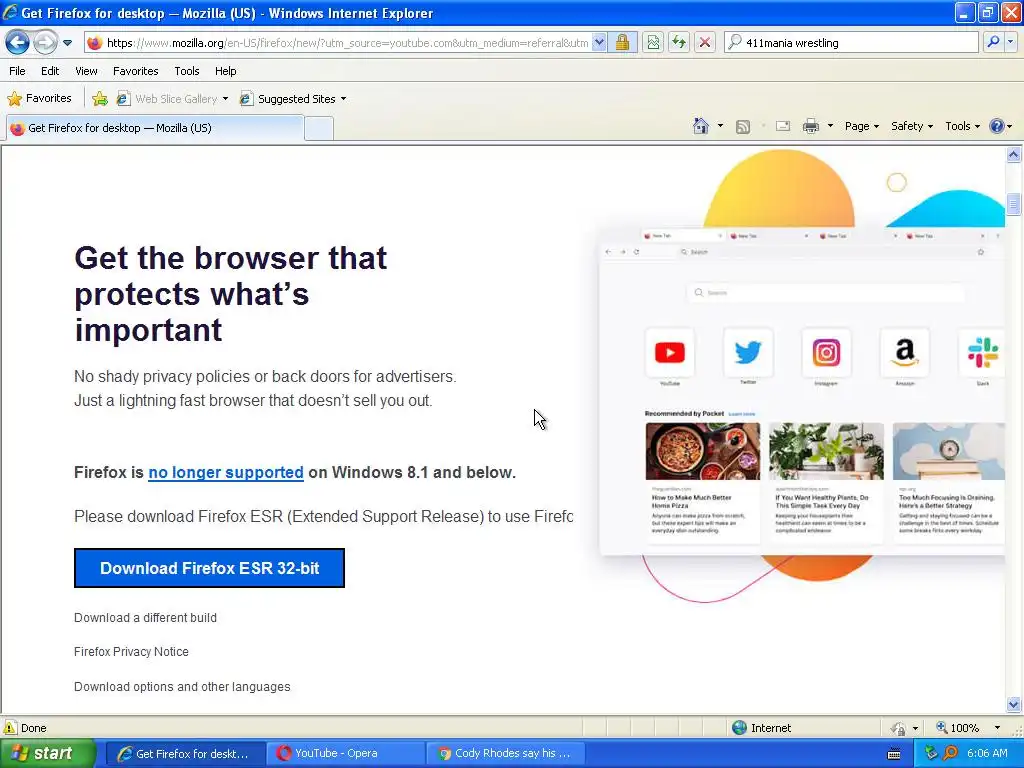Click the RSS feeds icon
This screenshot has width=1024, height=768.
pos(743,127)
